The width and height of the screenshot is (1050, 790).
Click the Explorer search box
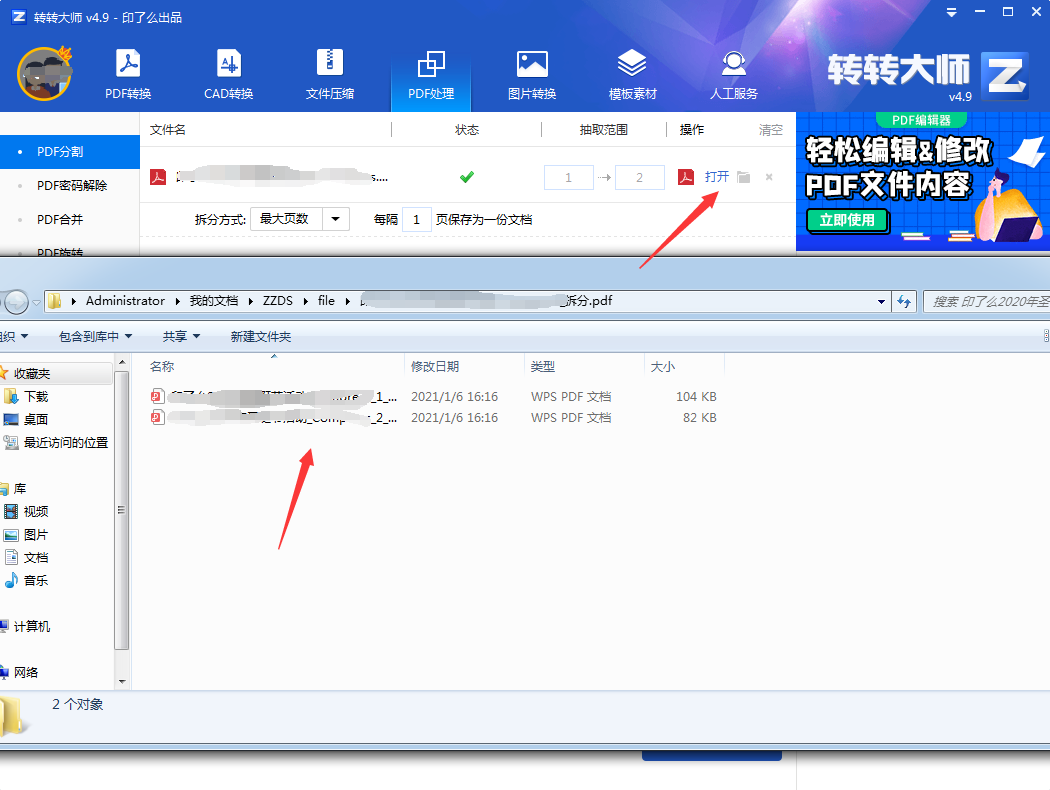[986, 302]
